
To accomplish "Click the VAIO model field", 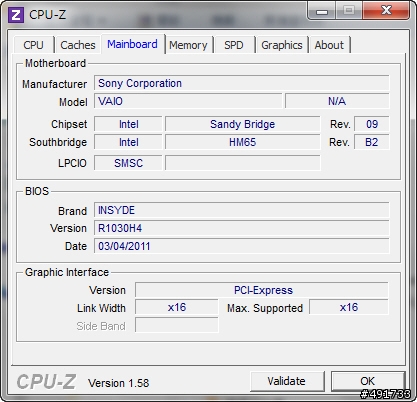I will point(188,101).
